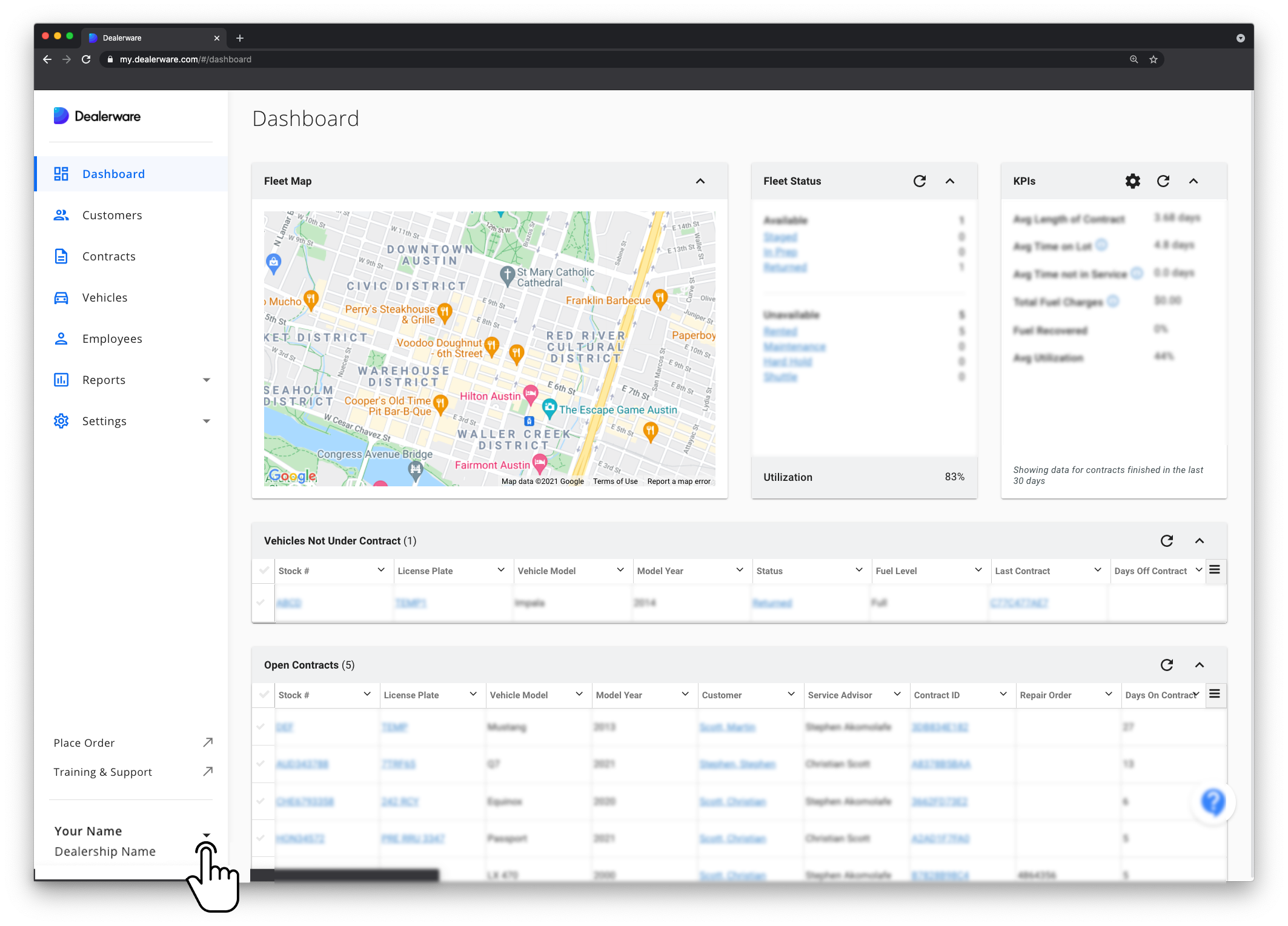Open the Training & Support link
The height and width of the screenshot is (926, 1288).
click(133, 772)
